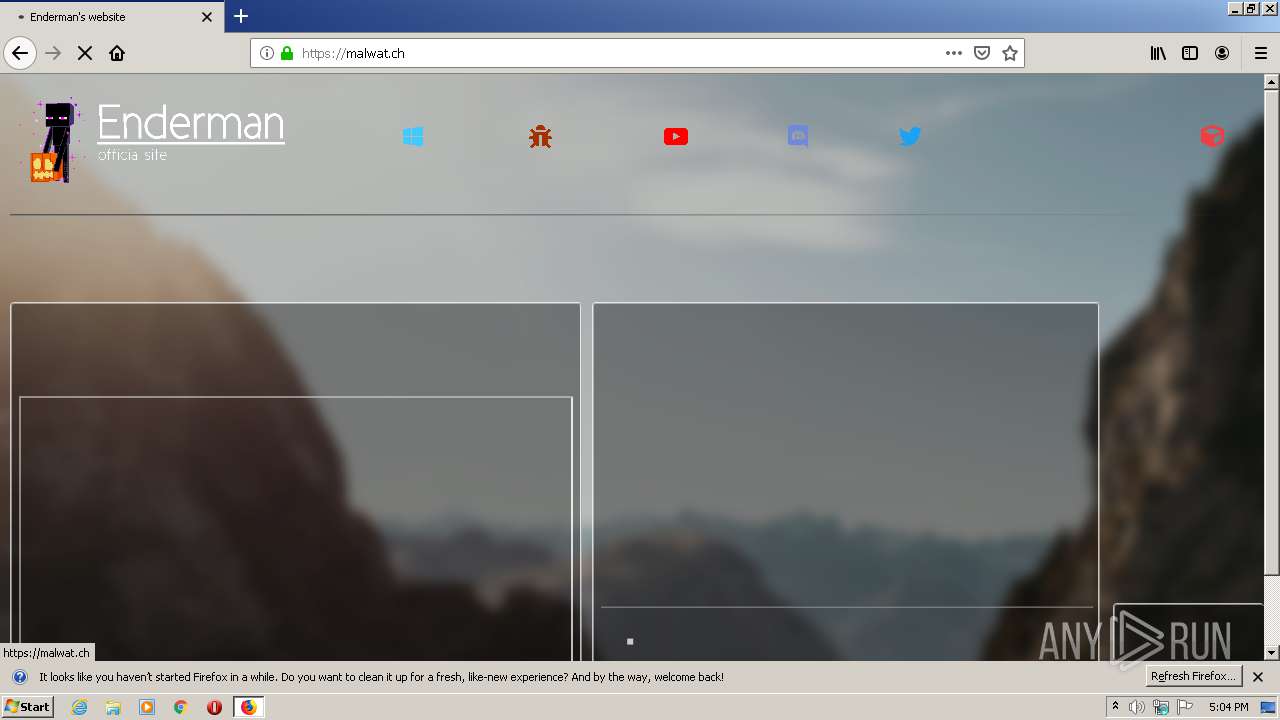The image size is (1280, 720).
Task: Open media player taskbar icon
Action: pos(147,707)
